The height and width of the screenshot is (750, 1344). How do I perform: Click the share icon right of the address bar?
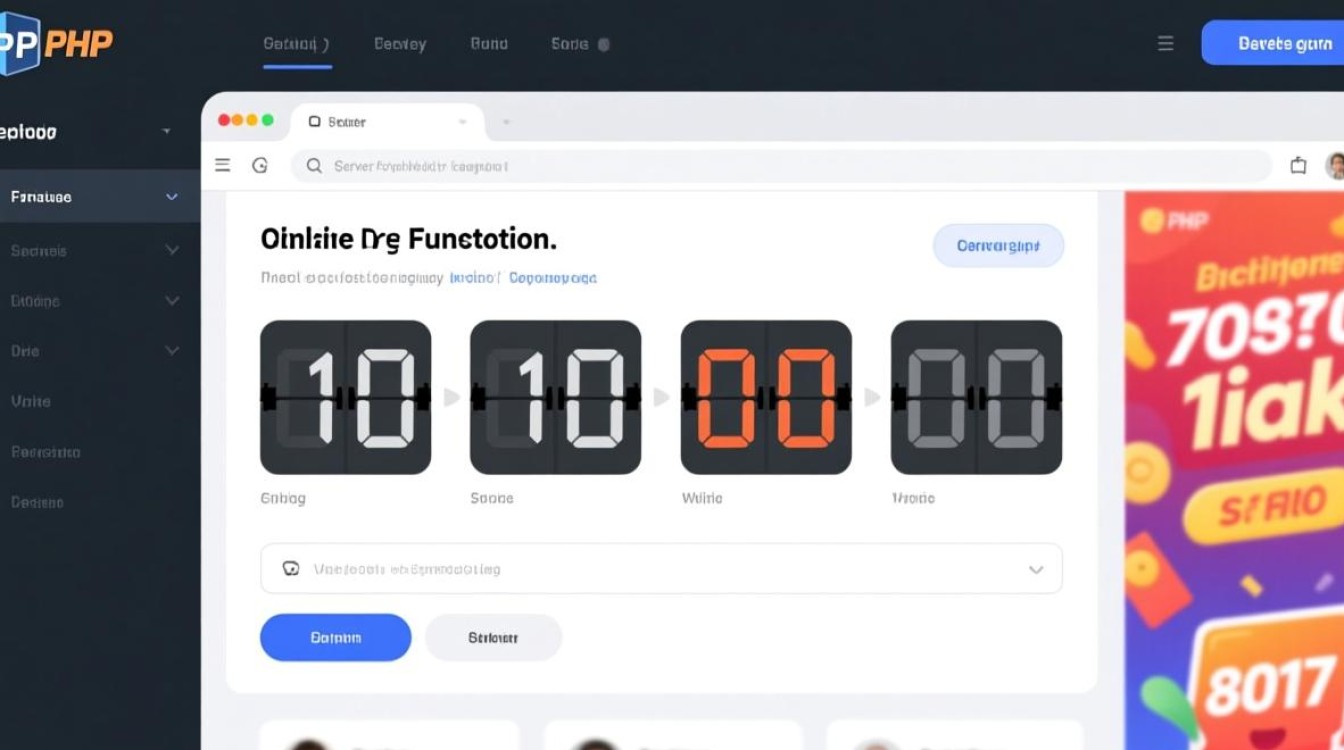(1298, 166)
